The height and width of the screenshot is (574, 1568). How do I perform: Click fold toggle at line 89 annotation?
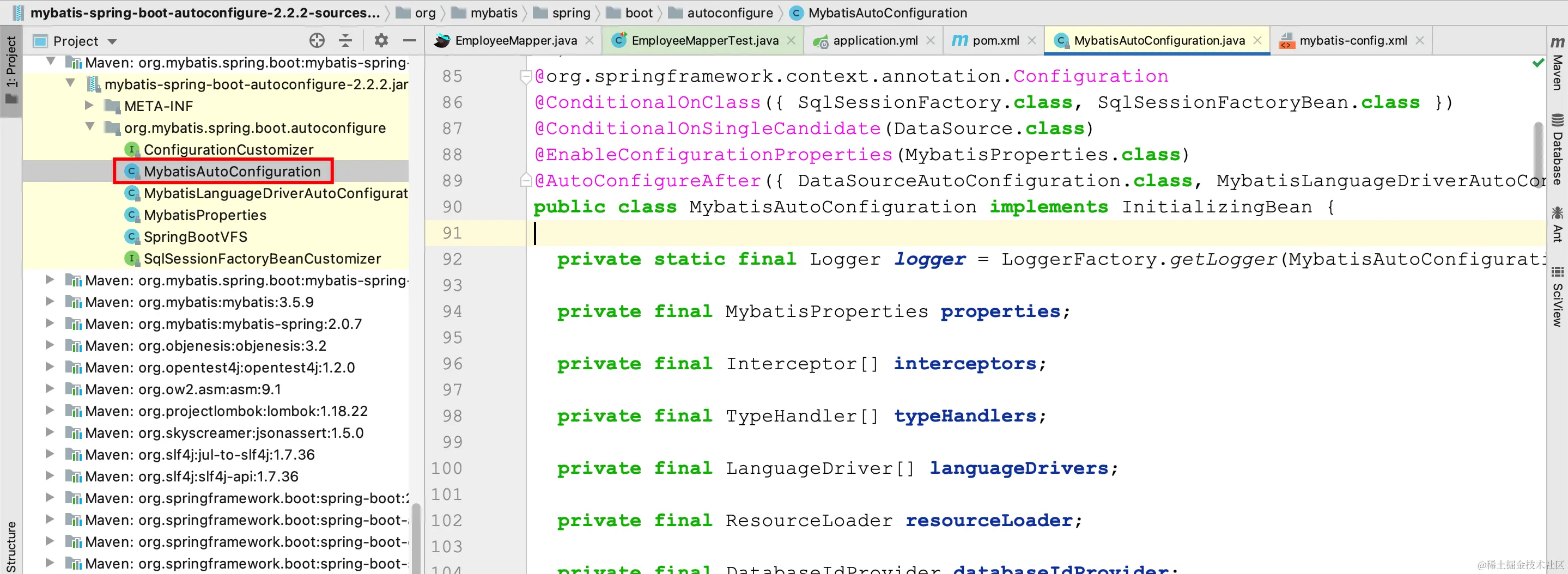525,181
